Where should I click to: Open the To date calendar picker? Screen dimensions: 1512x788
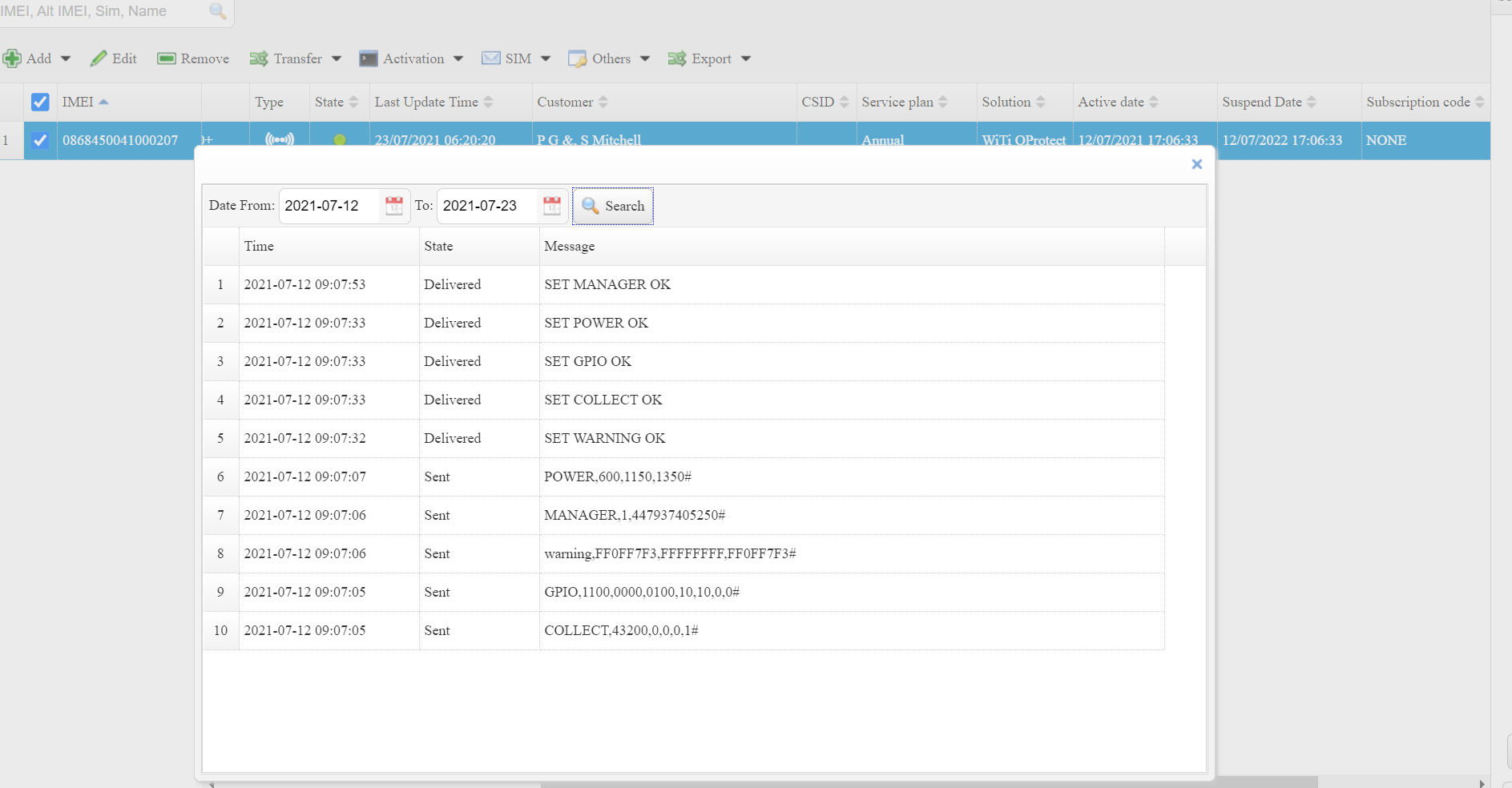(551, 206)
